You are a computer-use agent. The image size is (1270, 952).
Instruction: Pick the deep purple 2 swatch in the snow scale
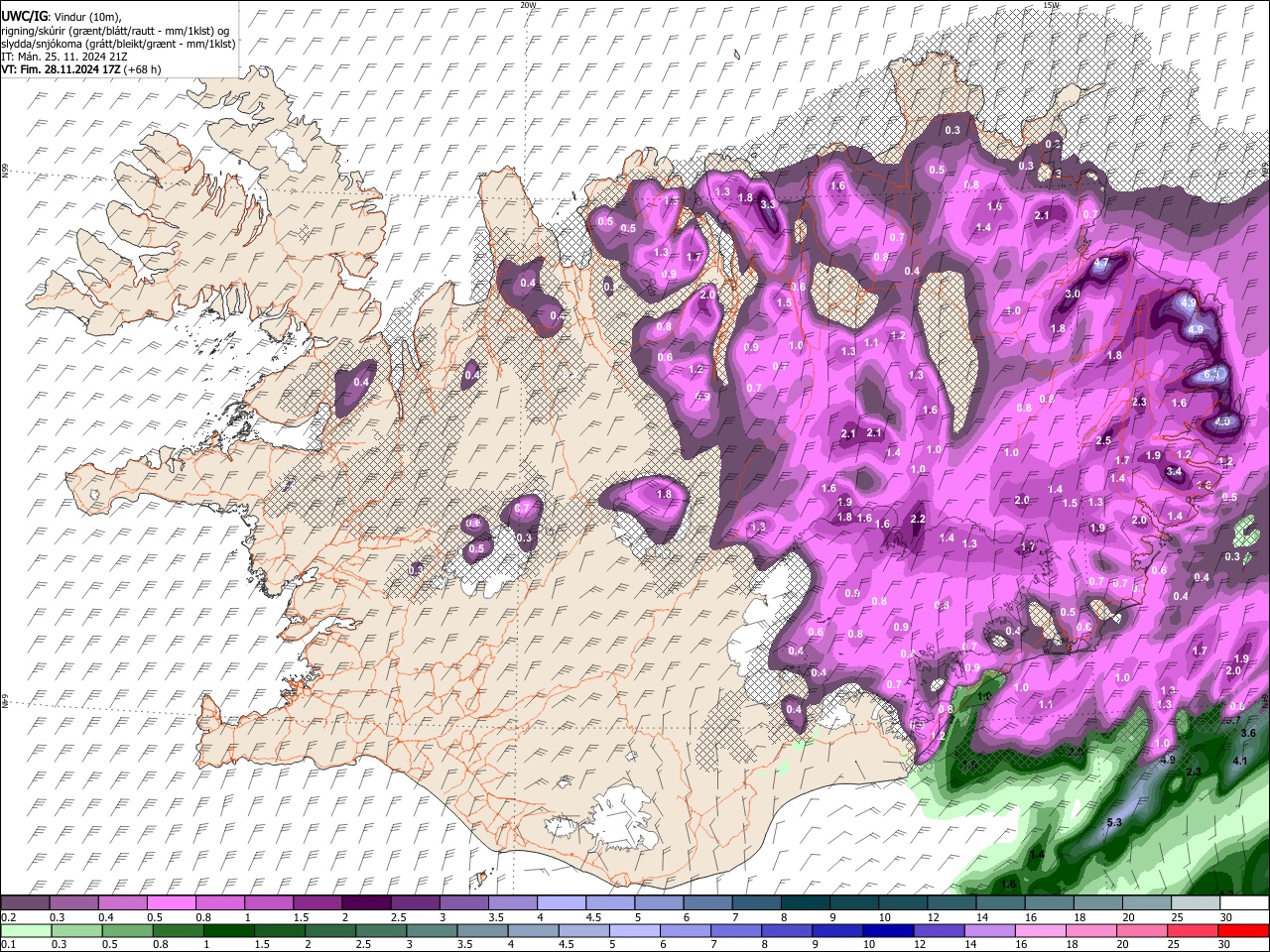click(x=366, y=902)
